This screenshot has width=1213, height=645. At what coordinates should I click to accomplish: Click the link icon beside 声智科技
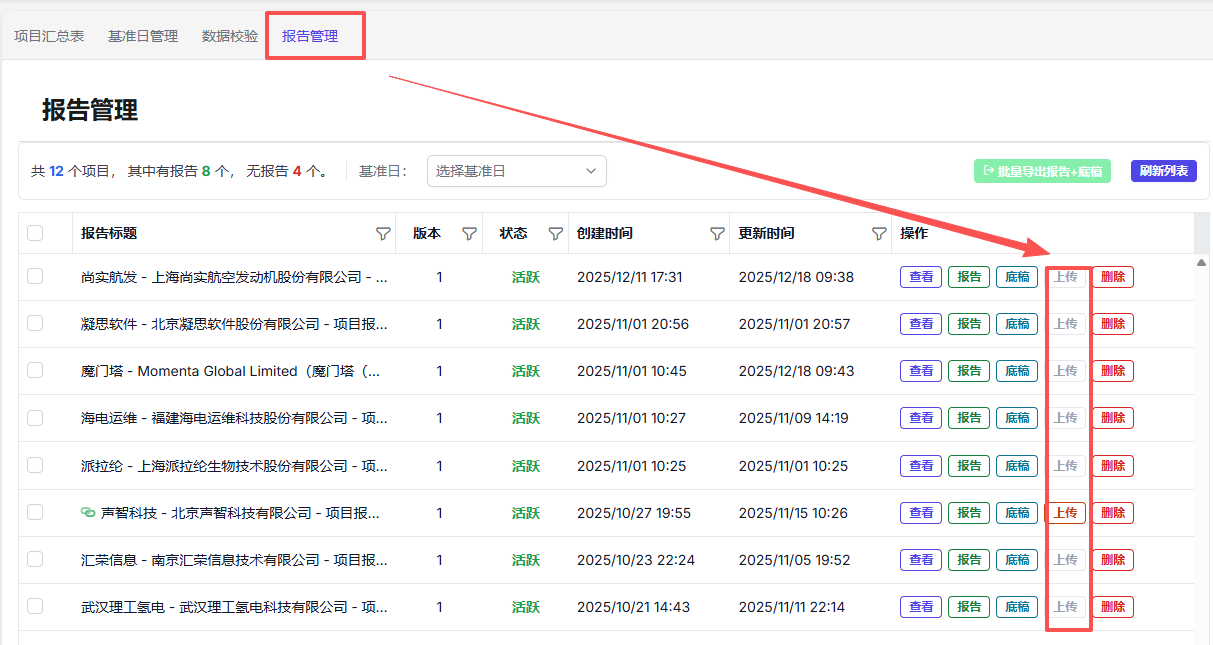tap(88, 513)
